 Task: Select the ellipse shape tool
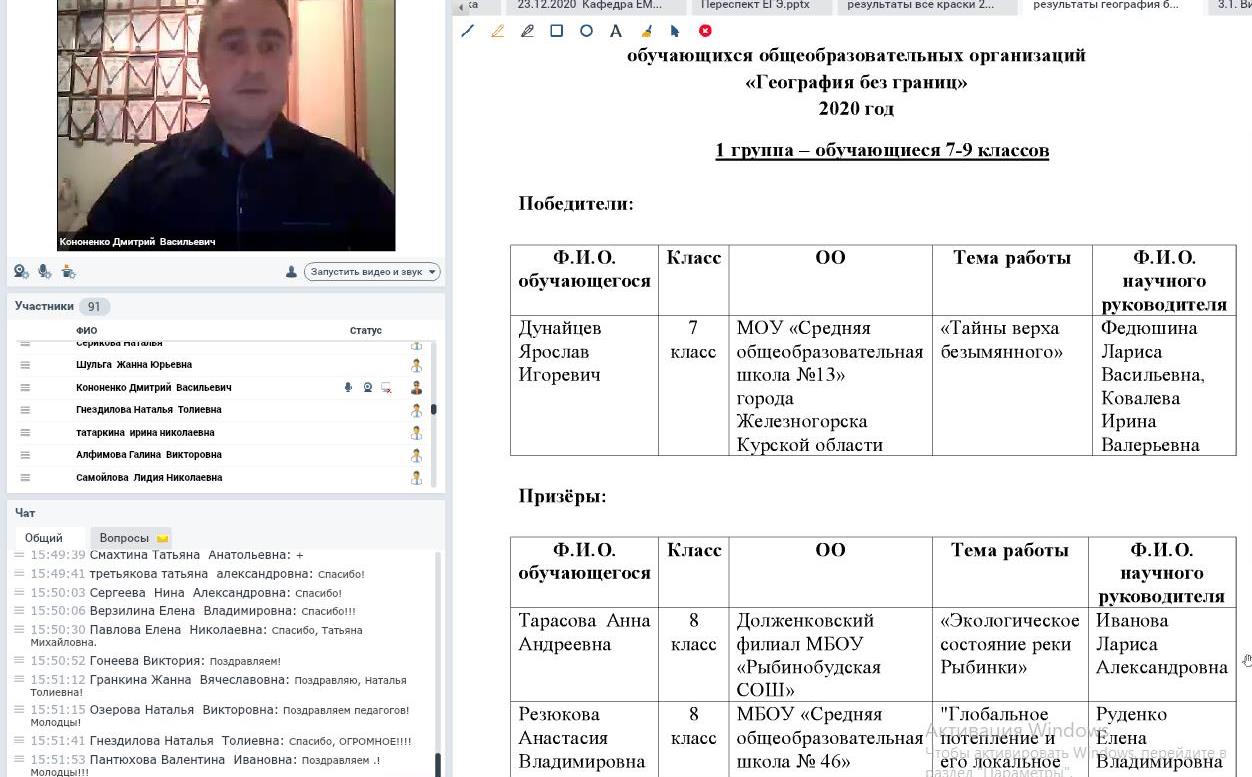click(x=586, y=31)
